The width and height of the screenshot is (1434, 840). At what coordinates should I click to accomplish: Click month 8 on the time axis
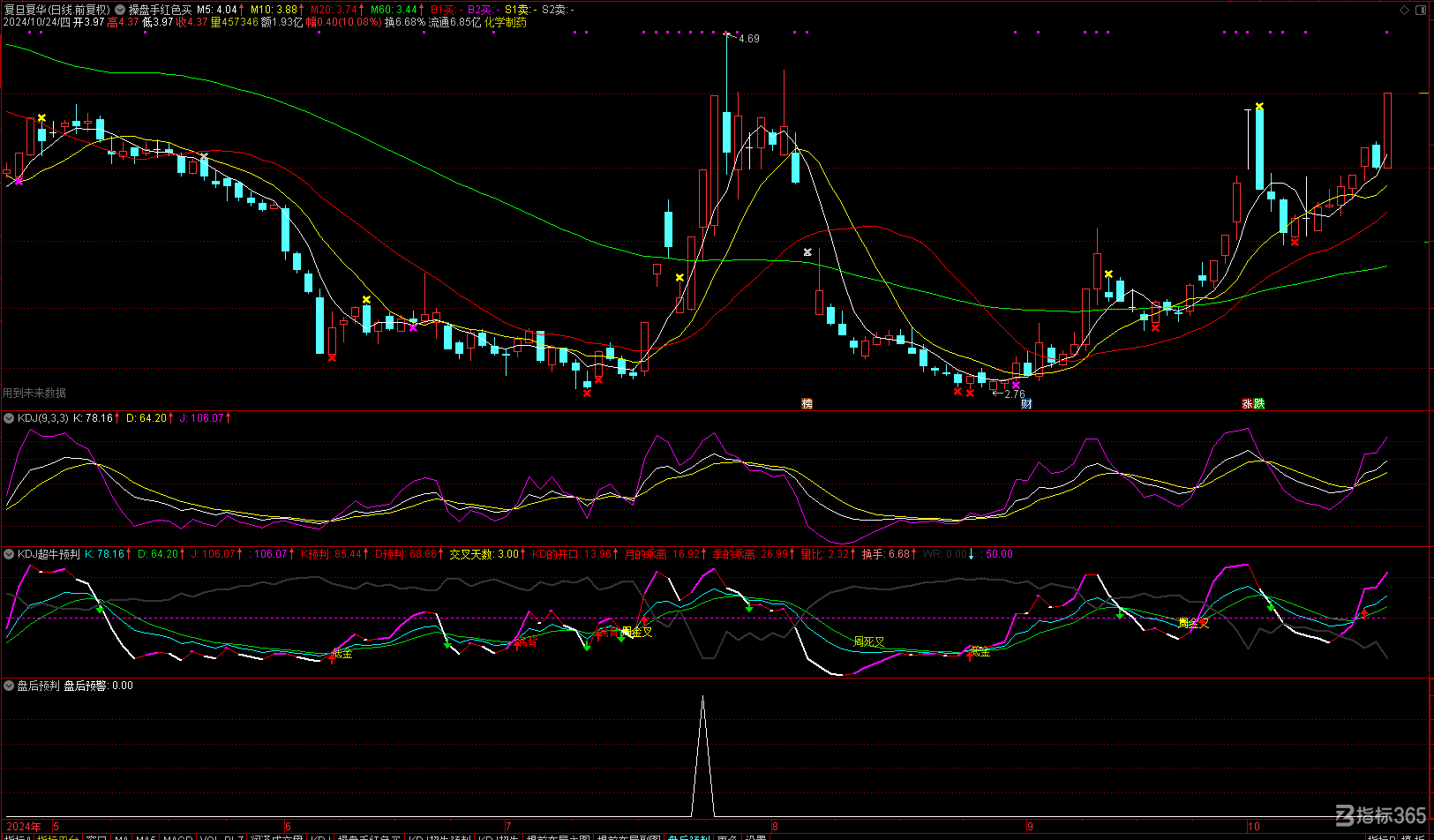pos(775,827)
